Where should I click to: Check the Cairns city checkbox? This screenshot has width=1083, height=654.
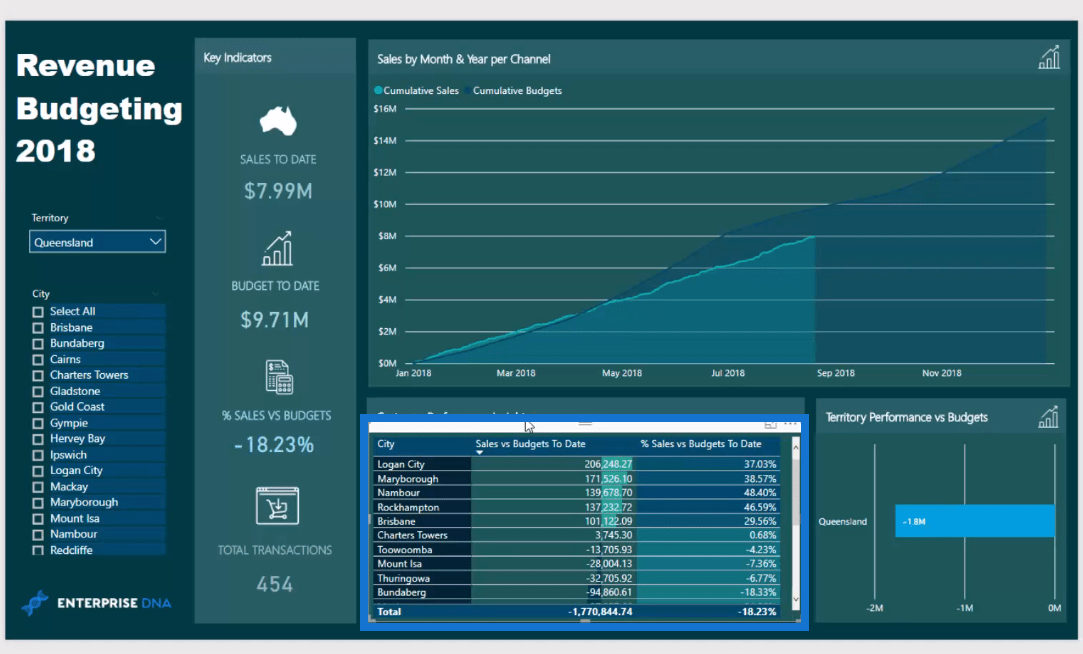point(38,360)
